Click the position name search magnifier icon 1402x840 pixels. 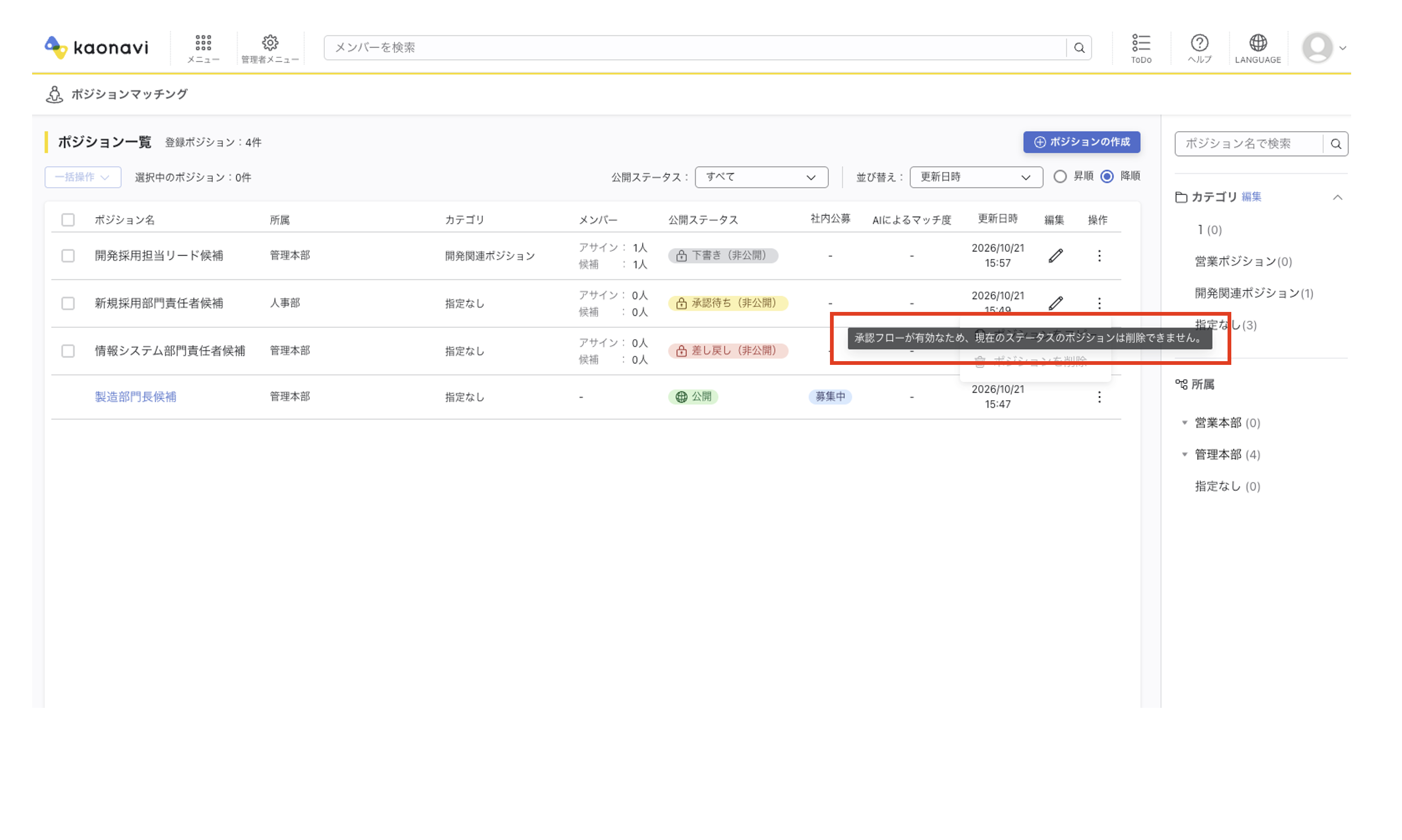1335,144
